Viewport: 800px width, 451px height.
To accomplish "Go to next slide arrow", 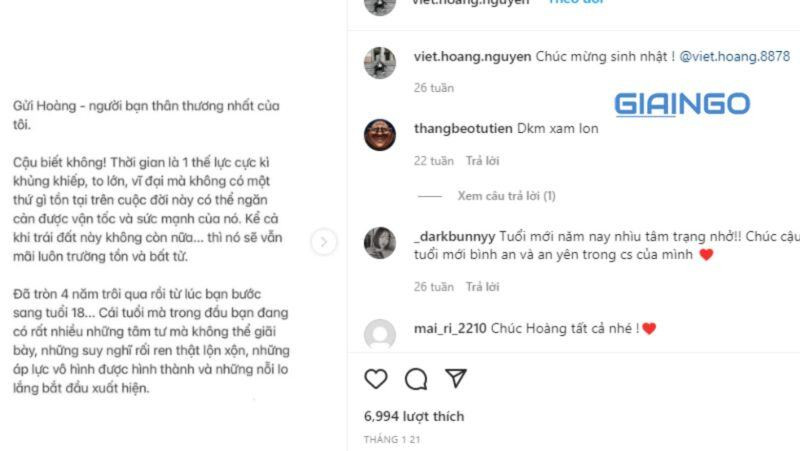I will pyautogui.click(x=323, y=242).
